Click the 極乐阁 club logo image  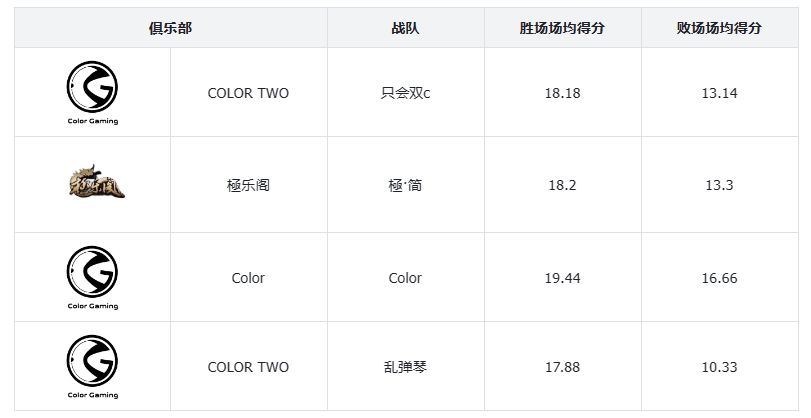click(92, 184)
